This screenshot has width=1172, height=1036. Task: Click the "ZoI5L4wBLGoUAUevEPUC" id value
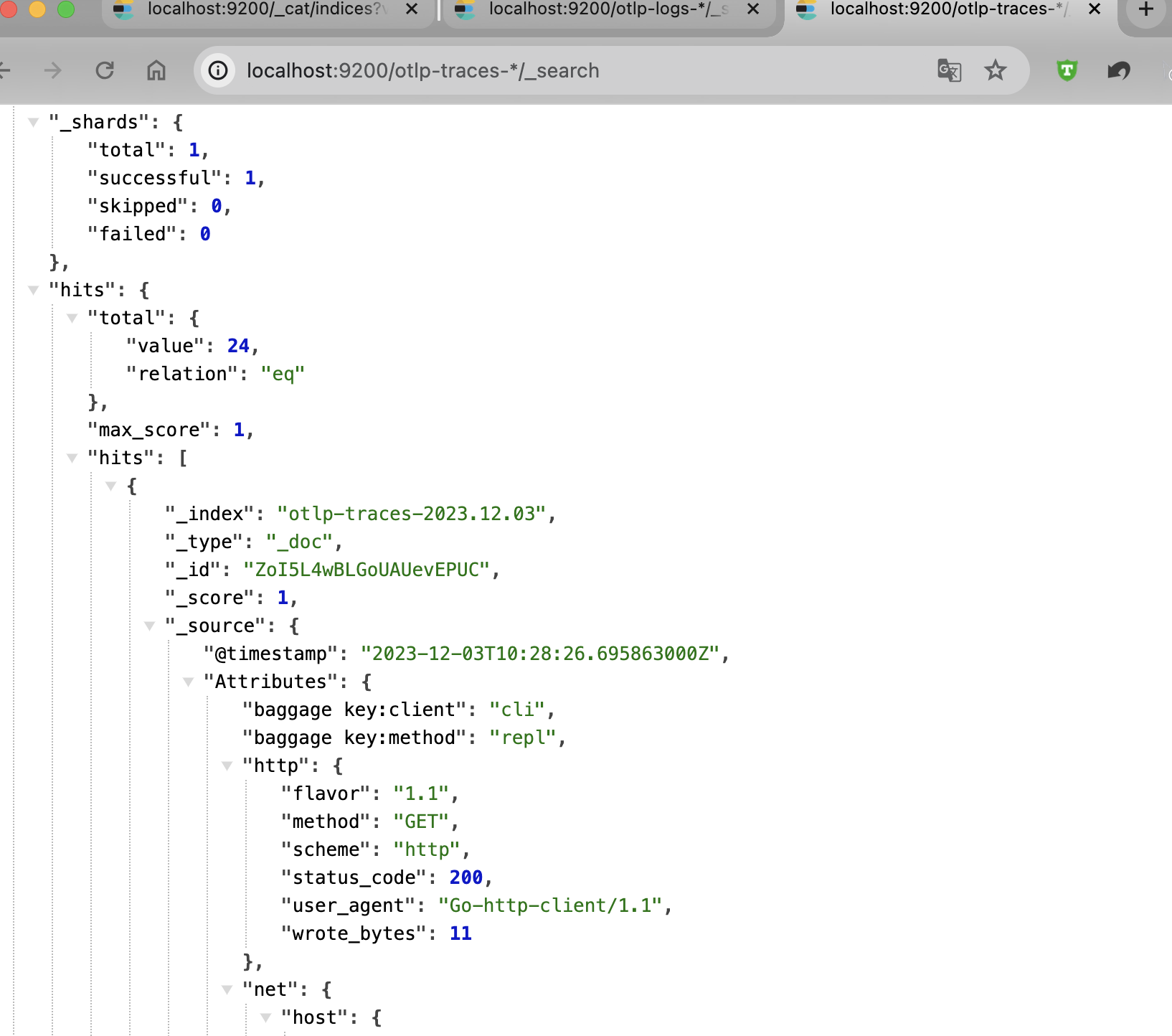[367, 570]
